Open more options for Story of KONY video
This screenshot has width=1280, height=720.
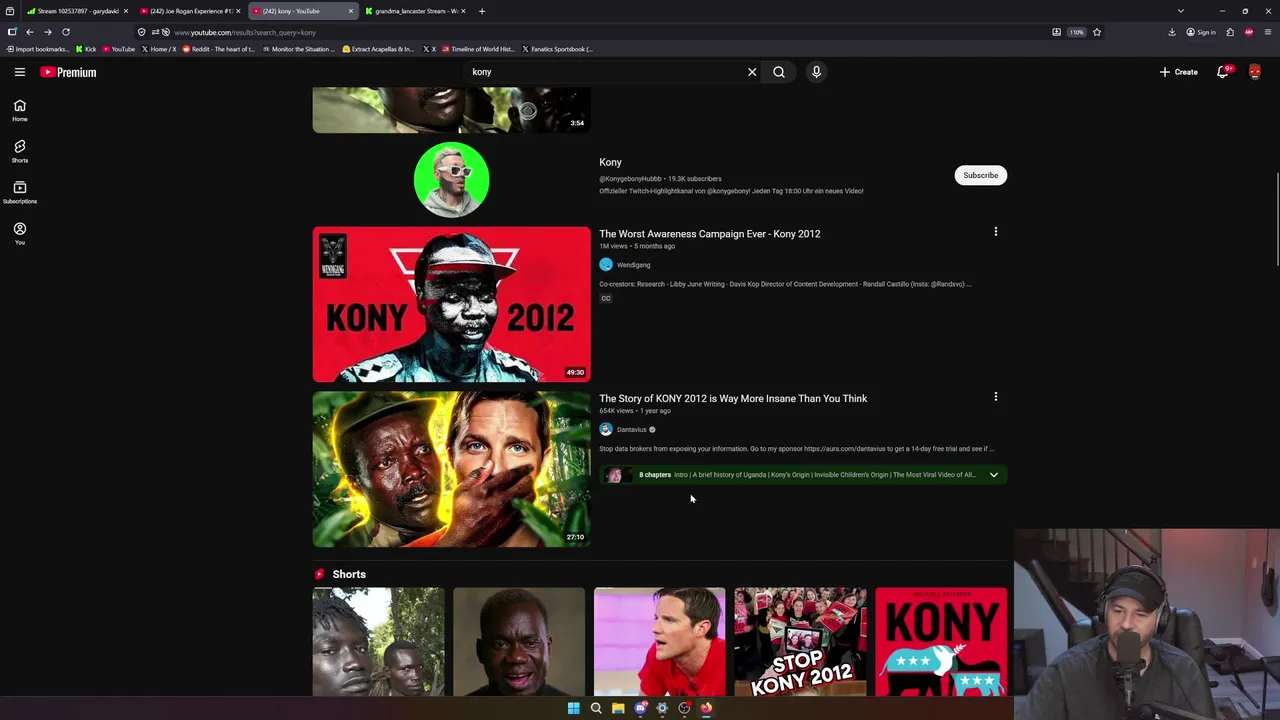[x=995, y=397]
